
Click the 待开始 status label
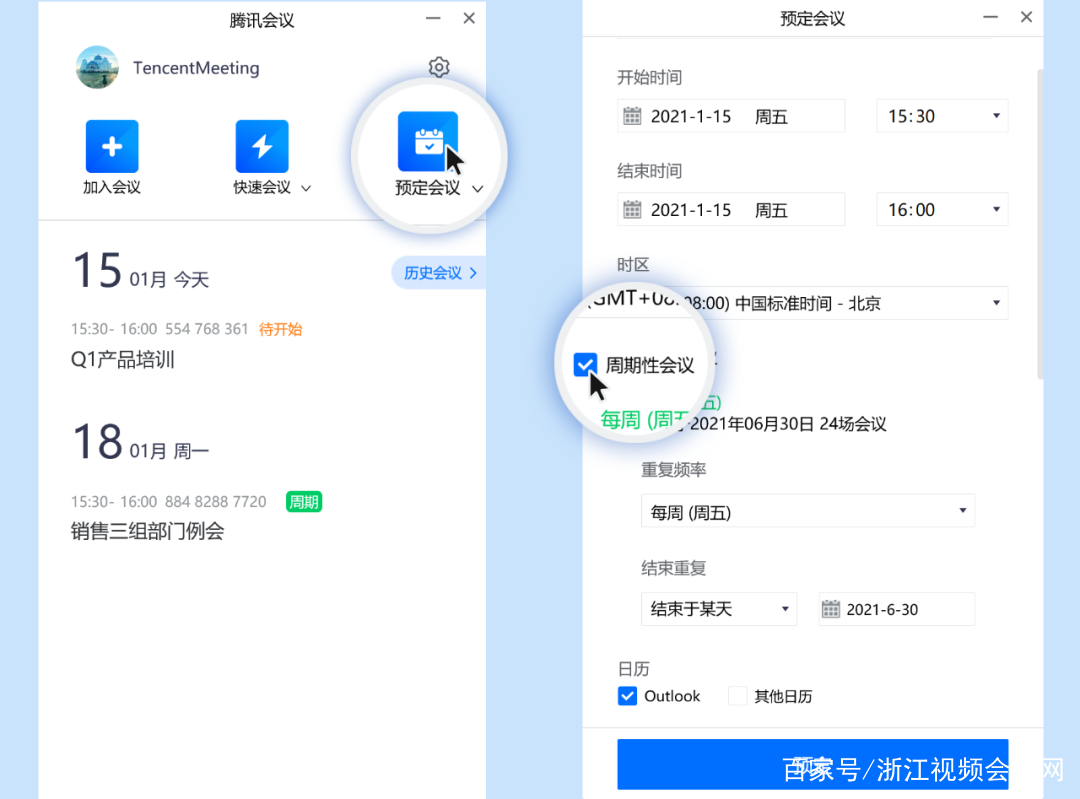(280, 329)
